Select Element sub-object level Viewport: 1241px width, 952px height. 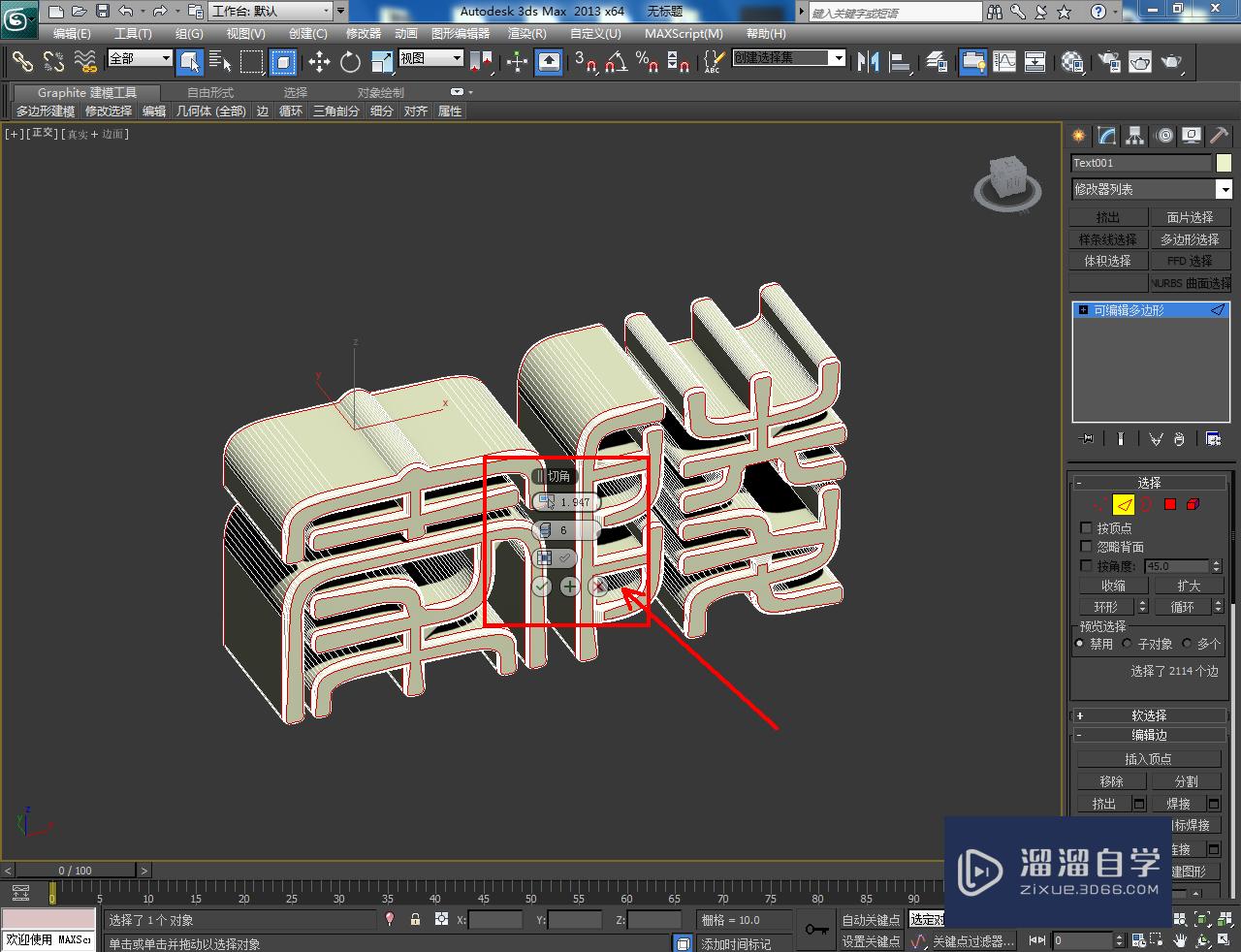[1193, 504]
